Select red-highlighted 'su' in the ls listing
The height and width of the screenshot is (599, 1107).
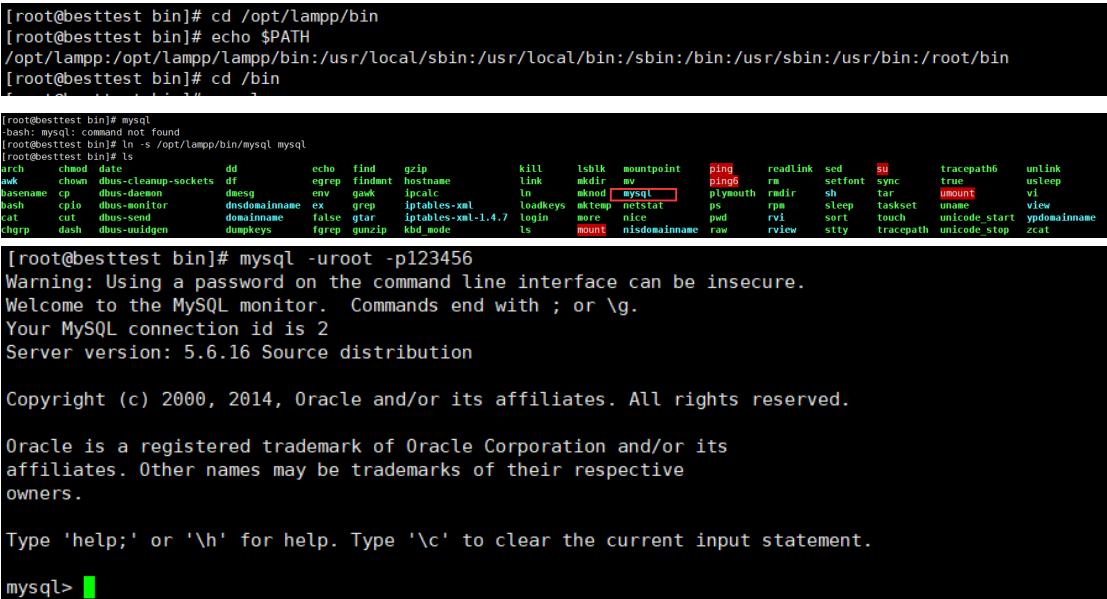(x=882, y=169)
